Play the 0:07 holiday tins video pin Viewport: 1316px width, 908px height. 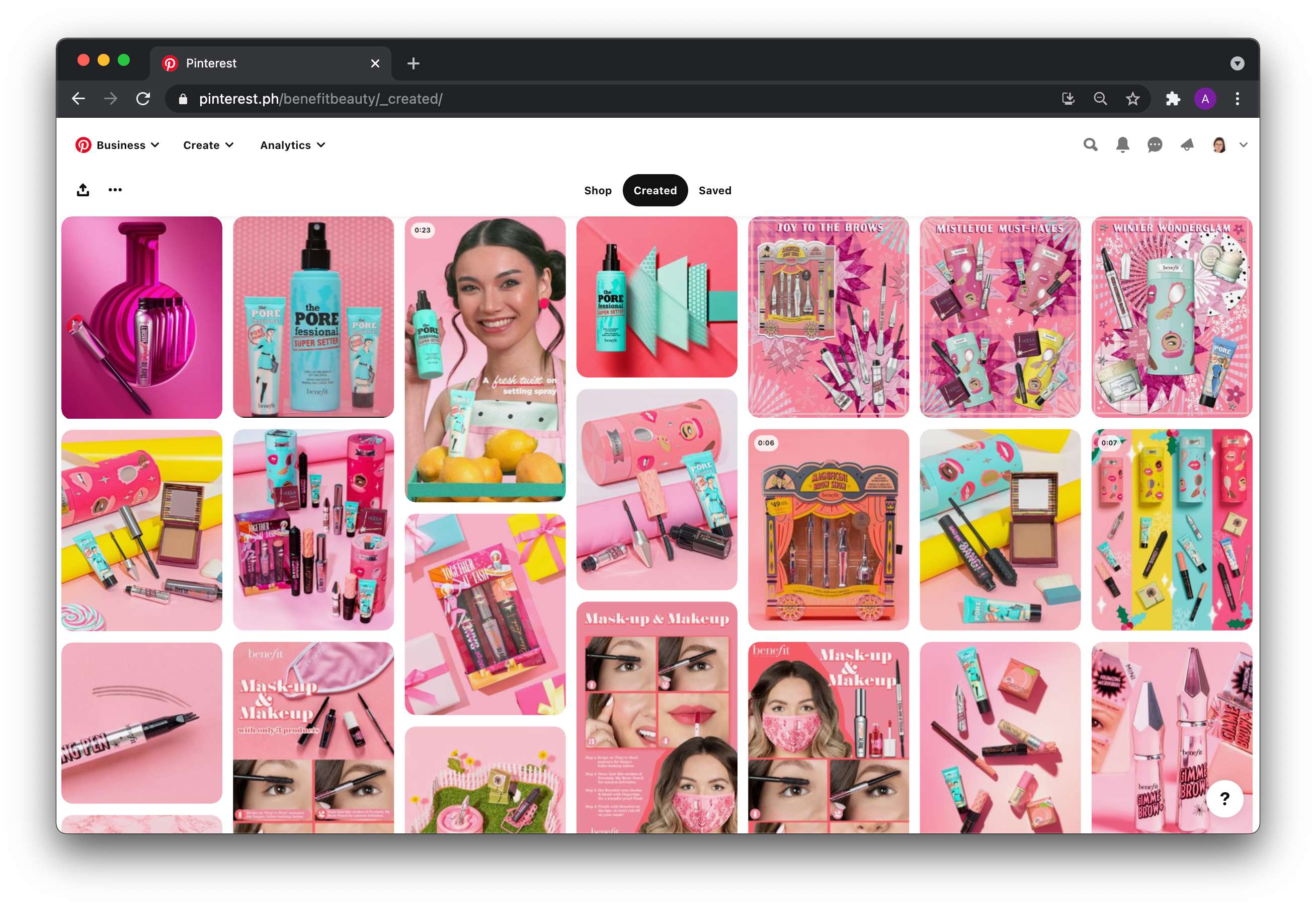tap(1172, 529)
